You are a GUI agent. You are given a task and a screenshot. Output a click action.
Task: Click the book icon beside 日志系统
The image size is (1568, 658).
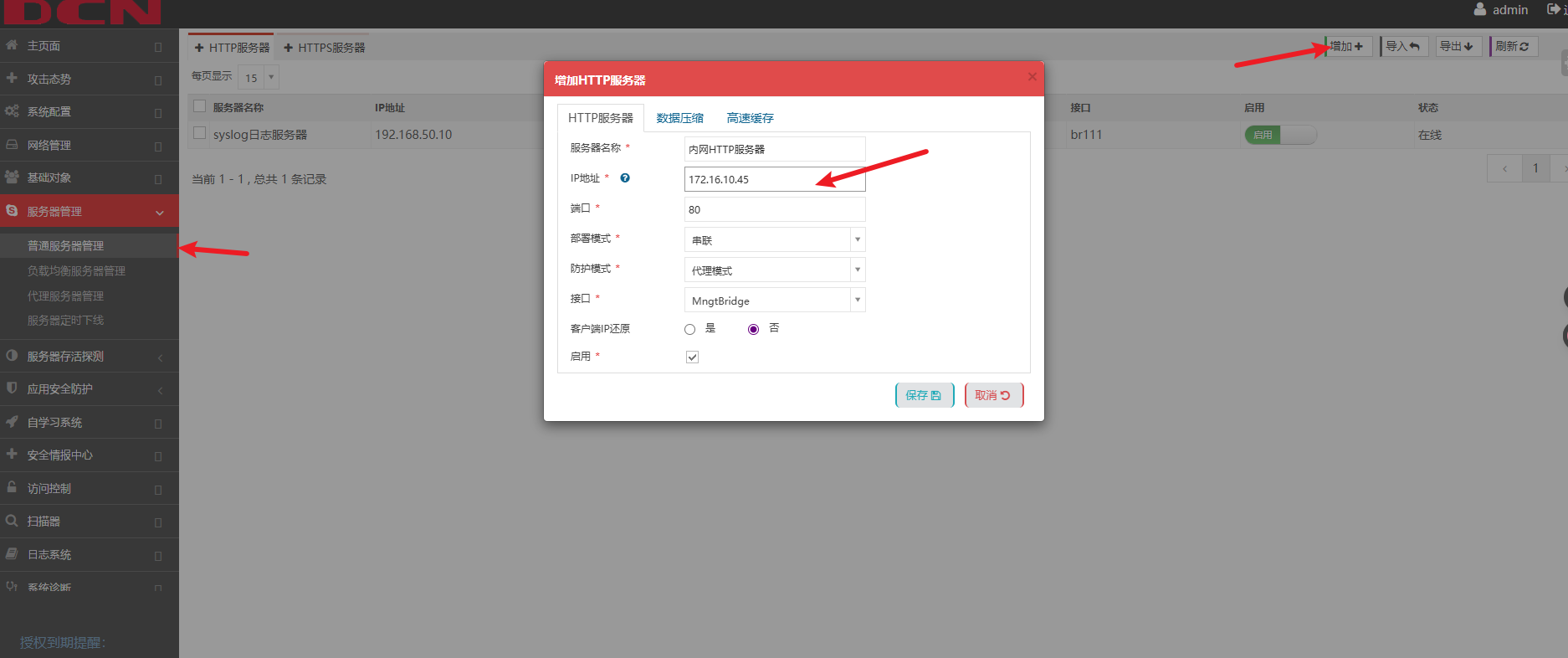(12, 553)
